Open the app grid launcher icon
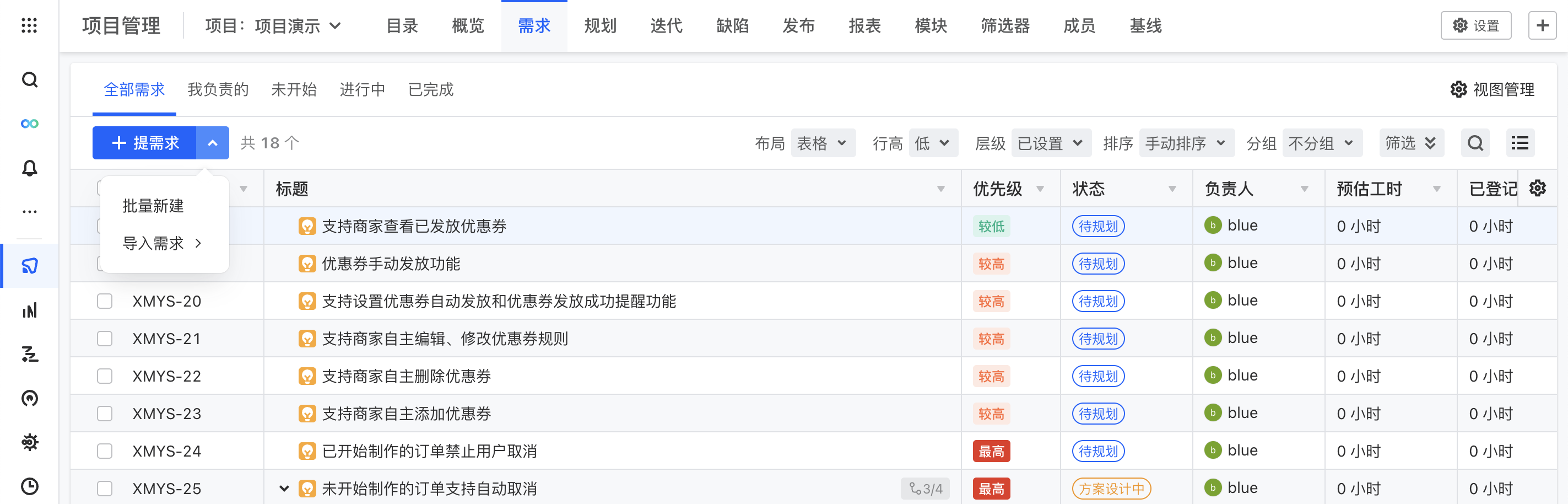 click(x=29, y=25)
